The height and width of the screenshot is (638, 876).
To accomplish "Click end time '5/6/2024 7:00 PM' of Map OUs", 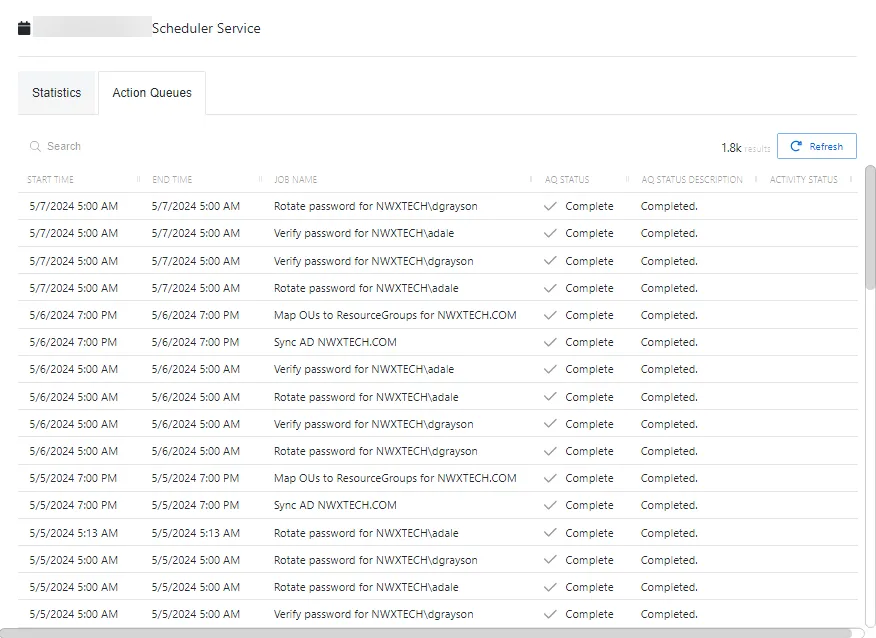I will click(x=196, y=315).
